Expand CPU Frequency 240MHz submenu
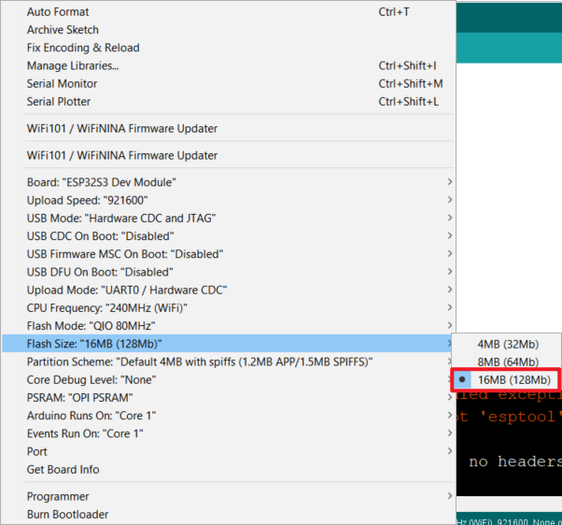This screenshot has width=562, height=525. pos(229,307)
